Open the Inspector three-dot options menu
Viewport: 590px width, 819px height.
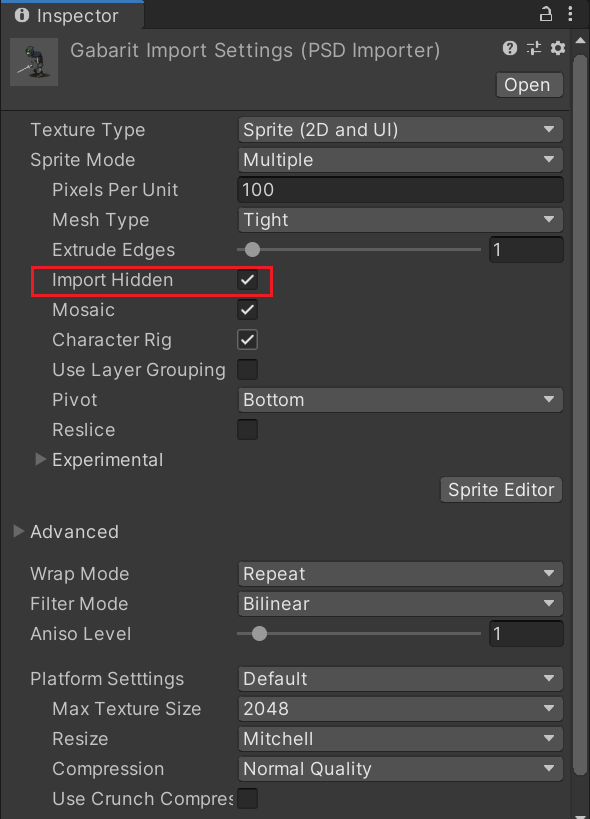(570, 14)
